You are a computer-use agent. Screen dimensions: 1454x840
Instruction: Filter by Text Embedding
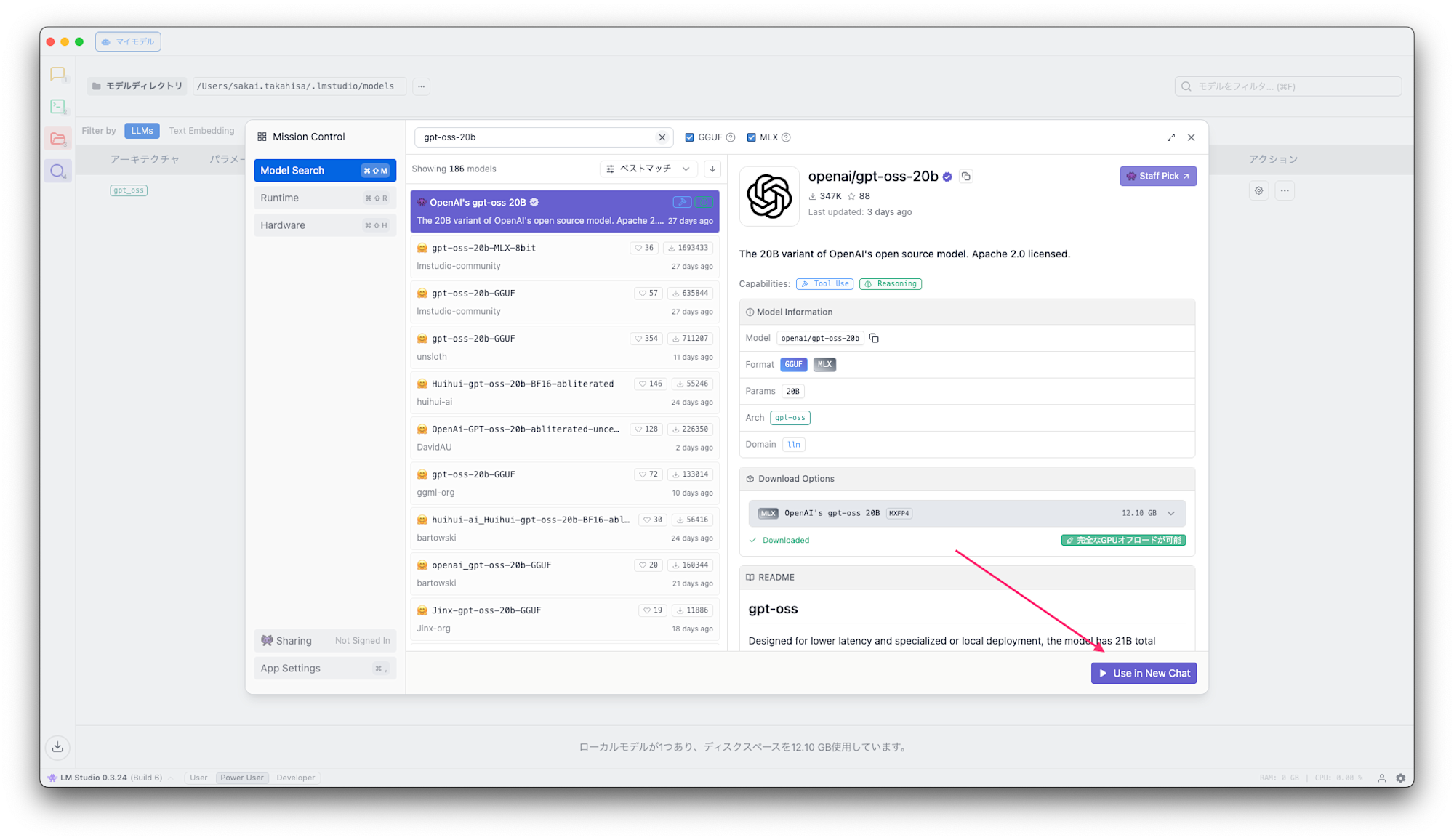[201, 131]
